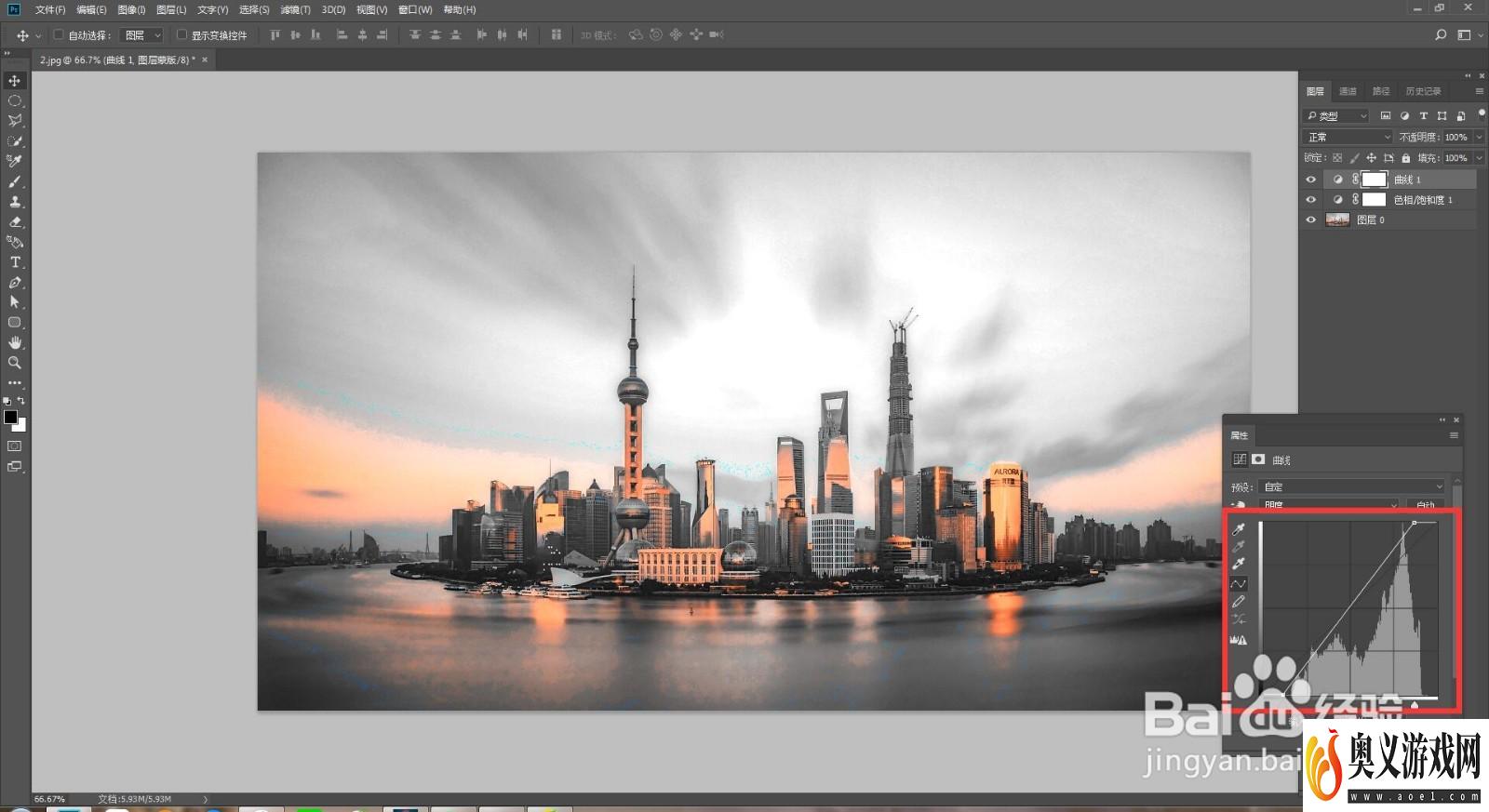Select the Rectangle shape tool

15,323
